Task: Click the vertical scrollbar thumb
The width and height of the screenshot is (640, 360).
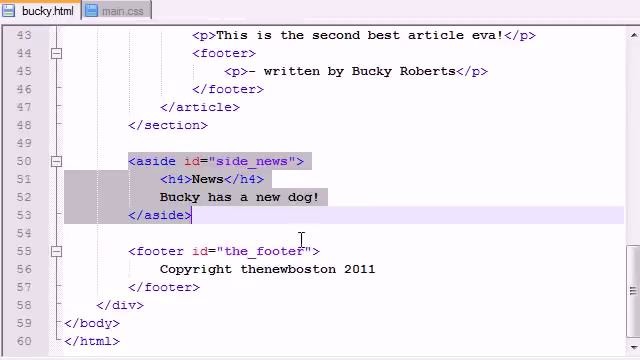Action: click(633, 291)
